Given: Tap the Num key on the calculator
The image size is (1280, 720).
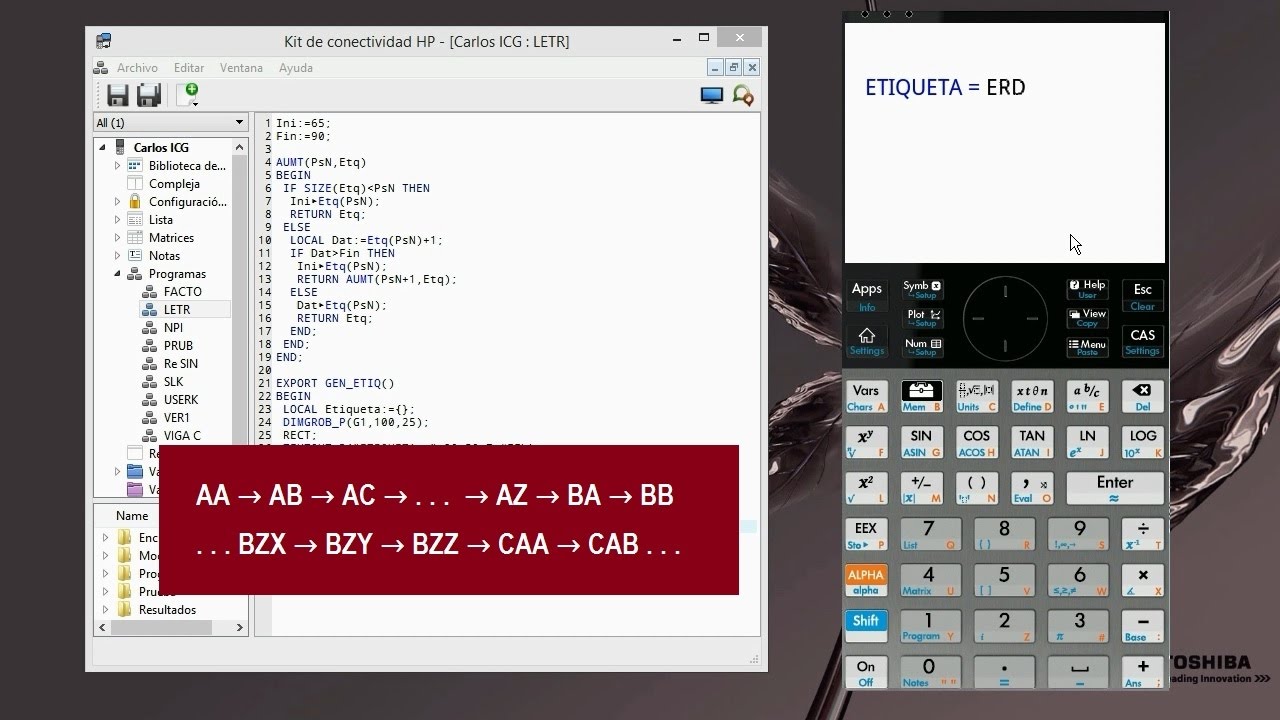Looking at the screenshot, I should click(922, 347).
